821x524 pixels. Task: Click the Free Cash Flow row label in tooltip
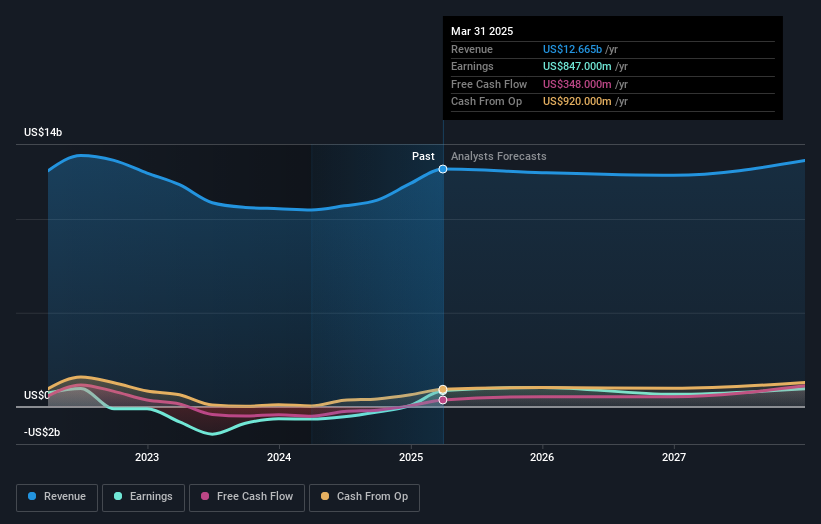pyautogui.click(x=489, y=84)
